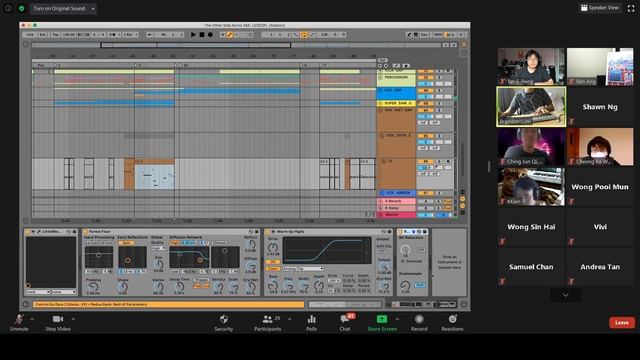Click the Decay Time knob

pos(179,287)
